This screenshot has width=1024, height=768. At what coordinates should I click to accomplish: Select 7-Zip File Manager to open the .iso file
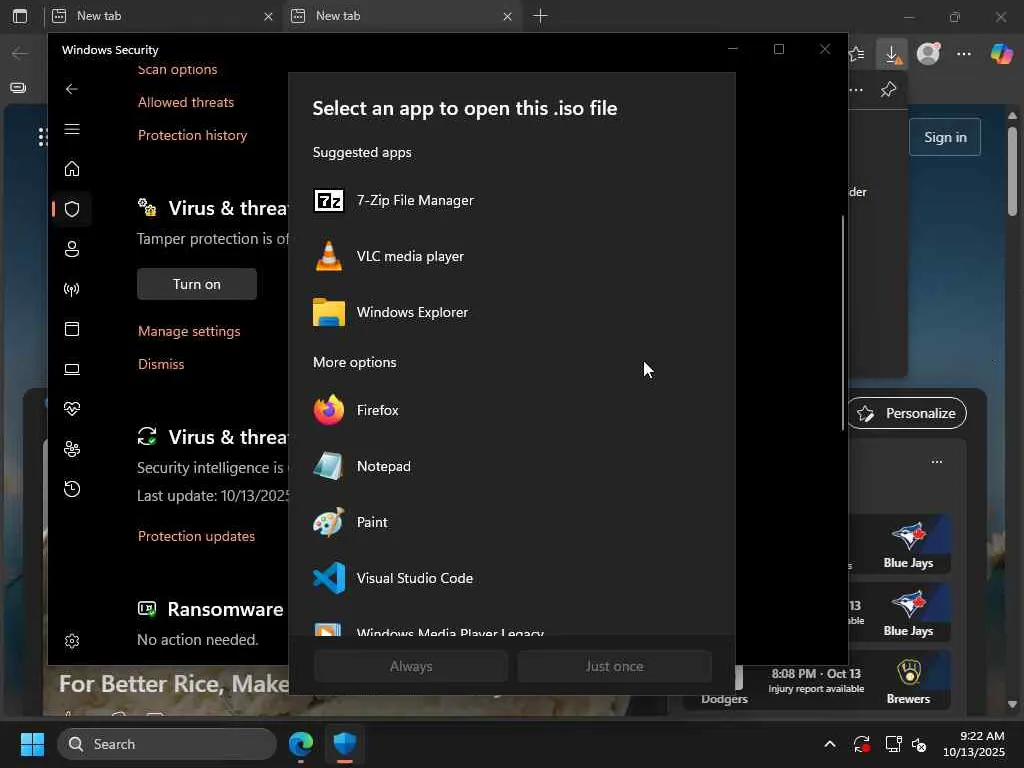(511, 200)
